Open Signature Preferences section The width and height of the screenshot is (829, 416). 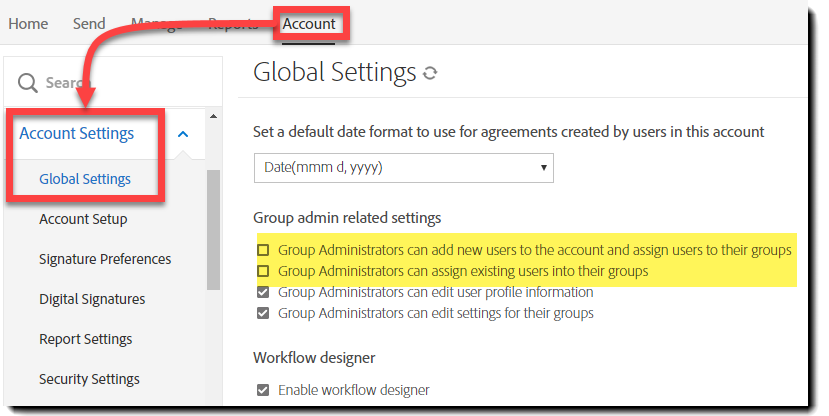(x=105, y=259)
